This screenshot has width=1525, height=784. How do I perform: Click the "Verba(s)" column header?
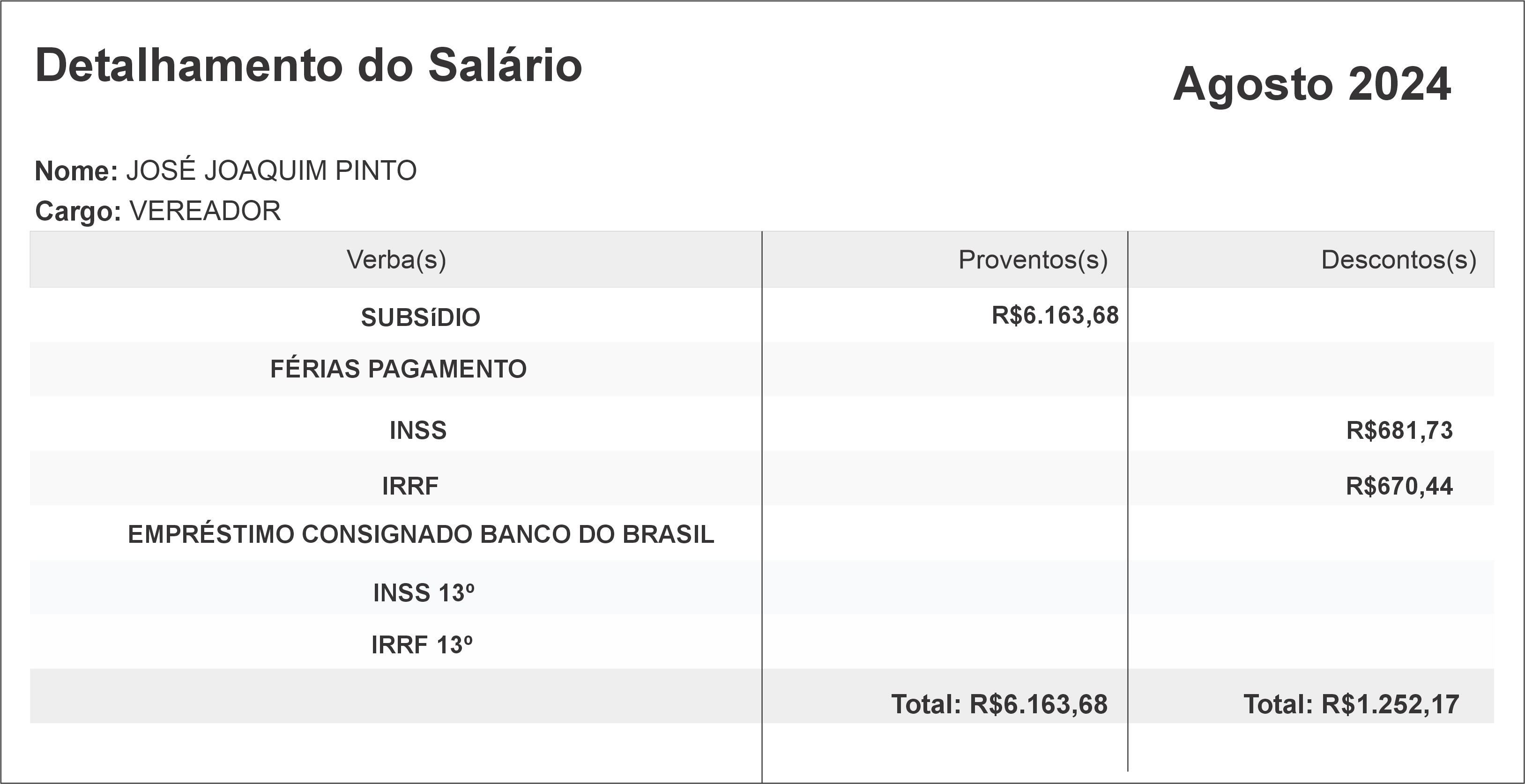click(396, 260)
